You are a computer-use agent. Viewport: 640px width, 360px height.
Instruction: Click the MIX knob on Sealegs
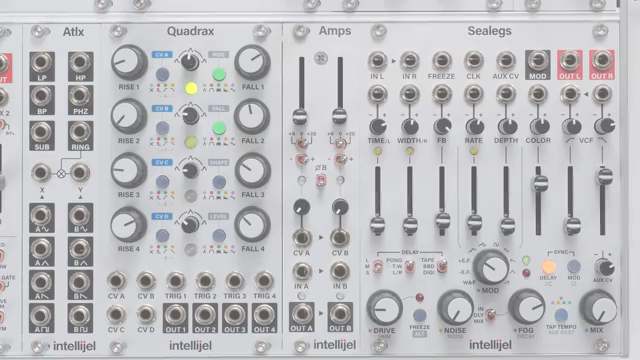[598, 308]
